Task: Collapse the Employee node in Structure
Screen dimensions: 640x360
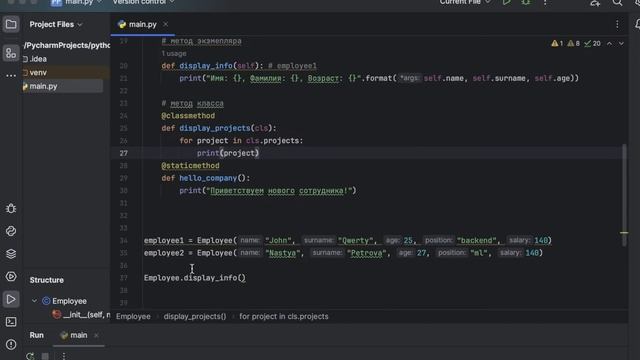Action: 34,301
